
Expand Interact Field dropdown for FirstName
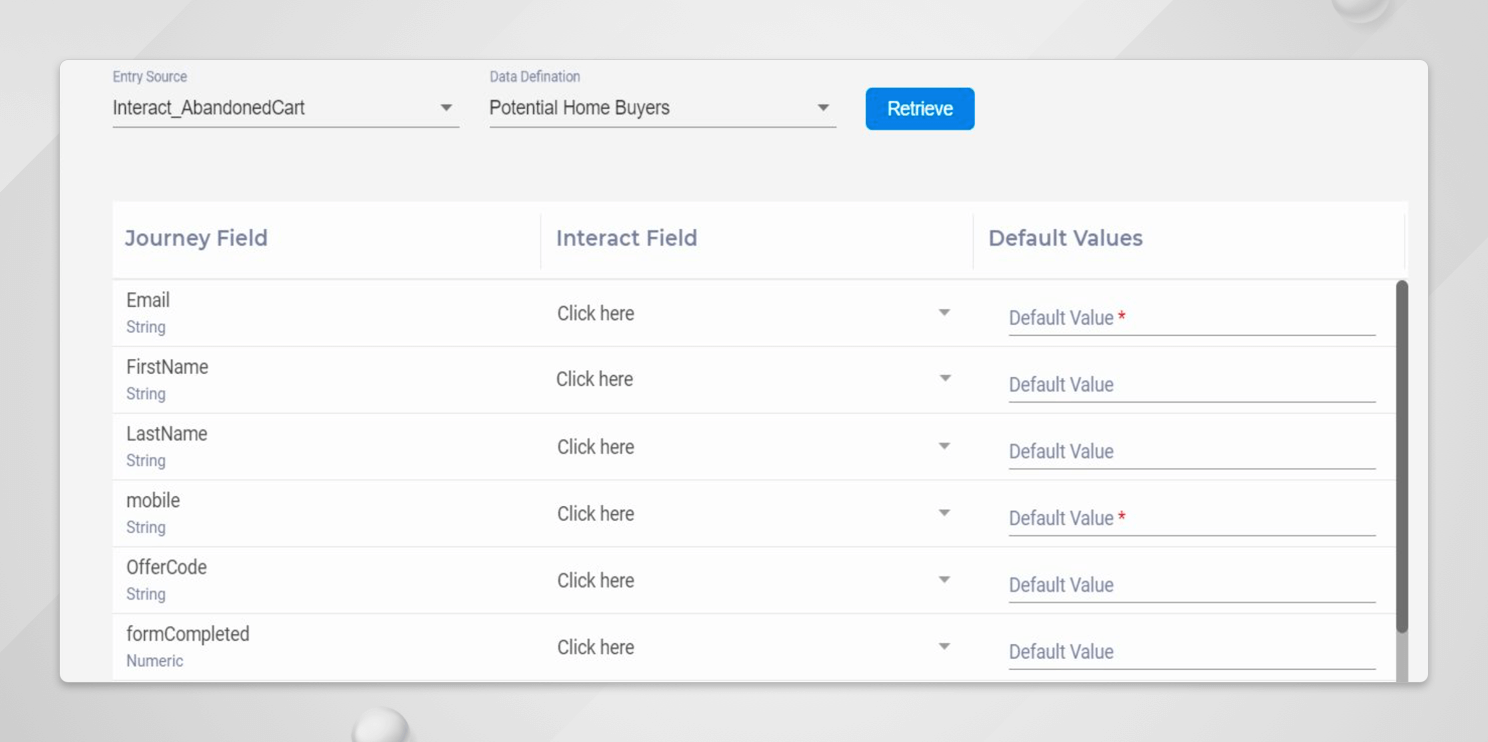click(753, 379)
